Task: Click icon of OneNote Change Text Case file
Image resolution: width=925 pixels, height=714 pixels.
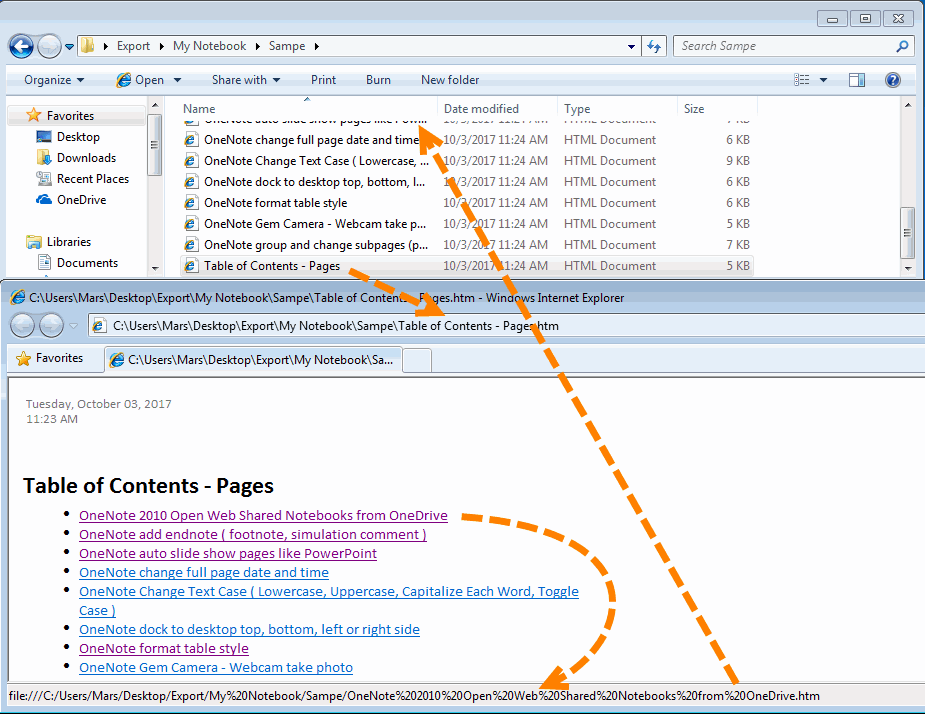Action: coord(190,161)
